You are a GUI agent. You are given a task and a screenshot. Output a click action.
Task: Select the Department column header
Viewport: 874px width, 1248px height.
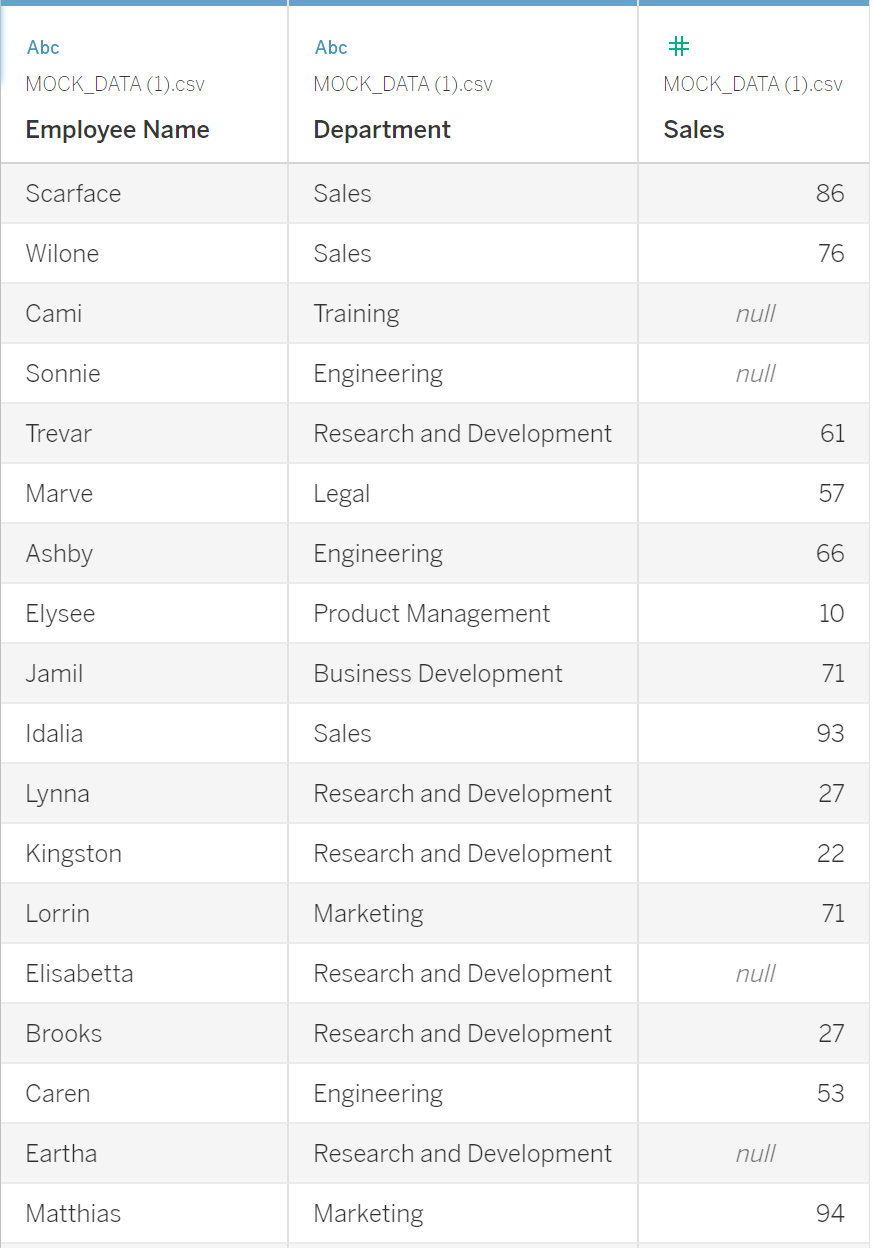point(382,130)
